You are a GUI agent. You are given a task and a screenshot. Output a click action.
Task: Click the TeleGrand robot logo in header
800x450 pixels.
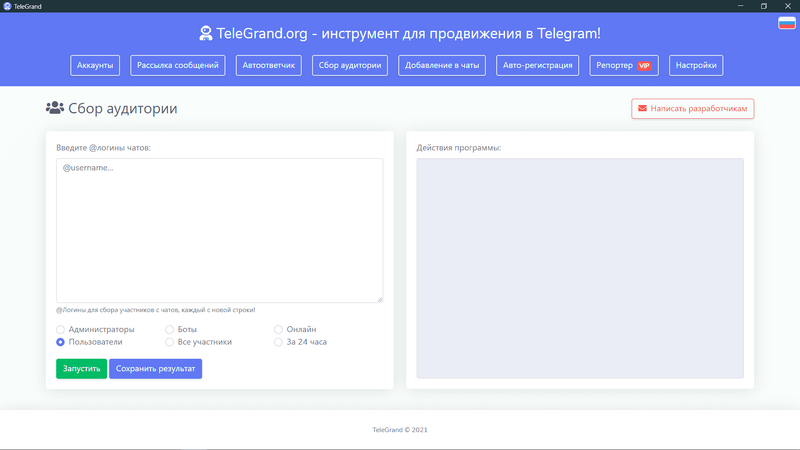(206, 33)
